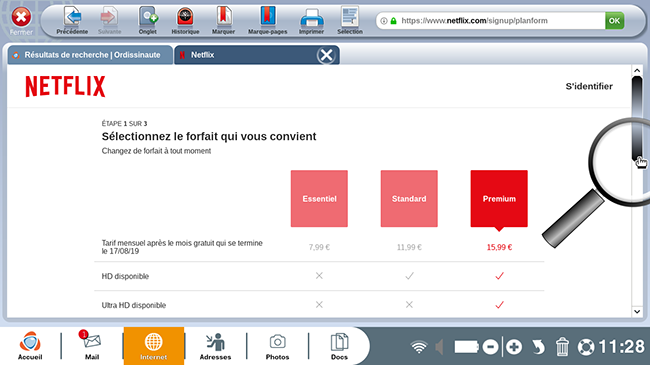Click the Premium HD disponible checkmark
650x365 pixels.
tap(500, 276)
